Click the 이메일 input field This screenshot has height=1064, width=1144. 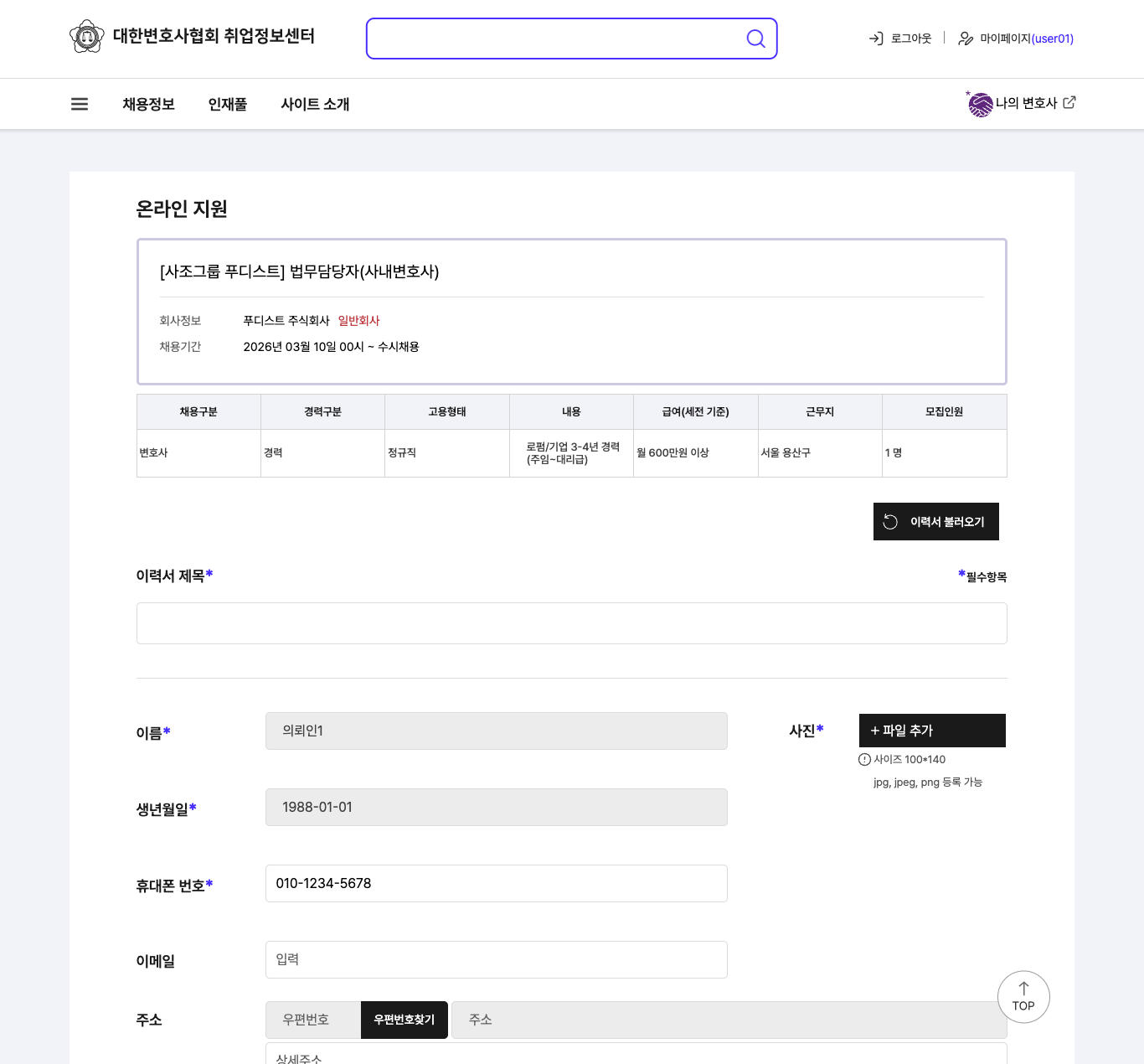point(496,959)
